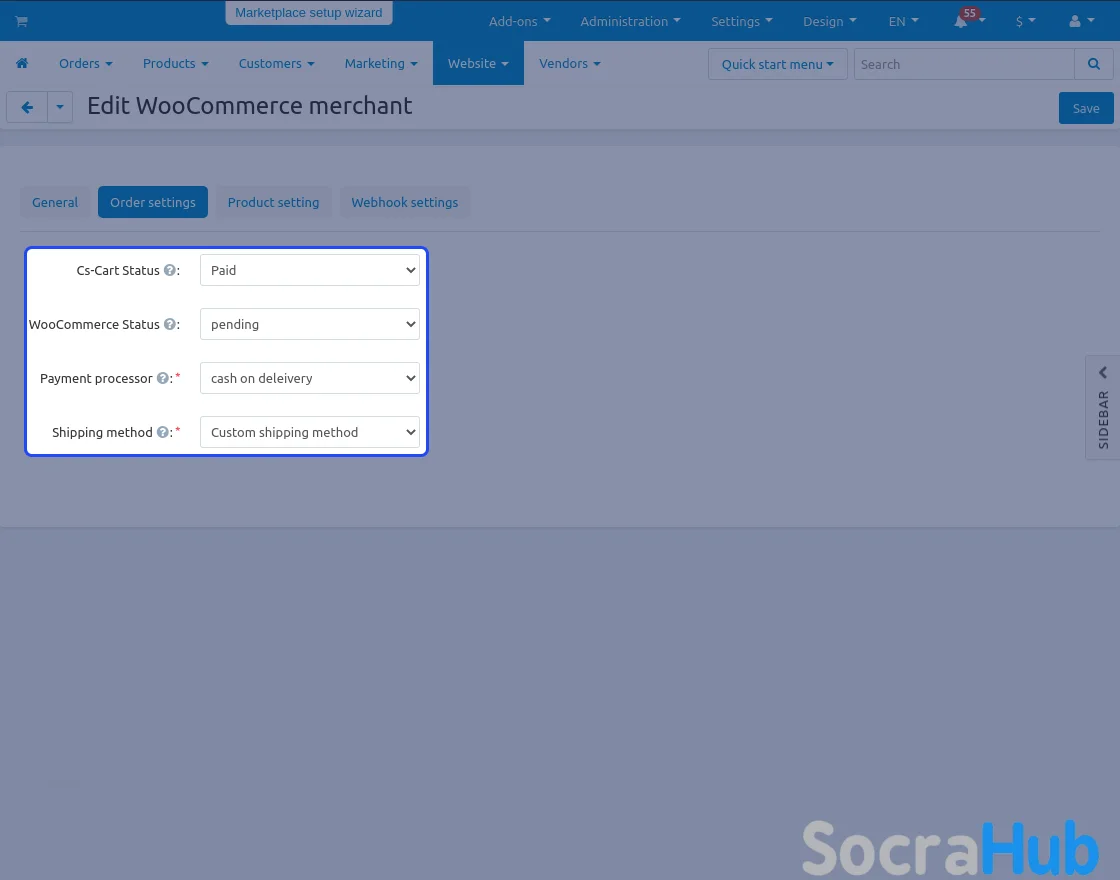Image resolution: width=1120 pixels, height=880 pixels.
Task: Expand the Payment processor select box
Action: [x=309, y=378]
